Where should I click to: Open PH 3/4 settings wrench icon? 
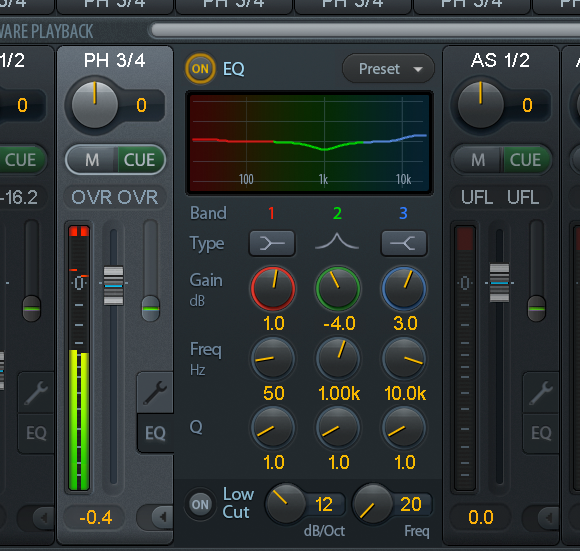(155, 392)
